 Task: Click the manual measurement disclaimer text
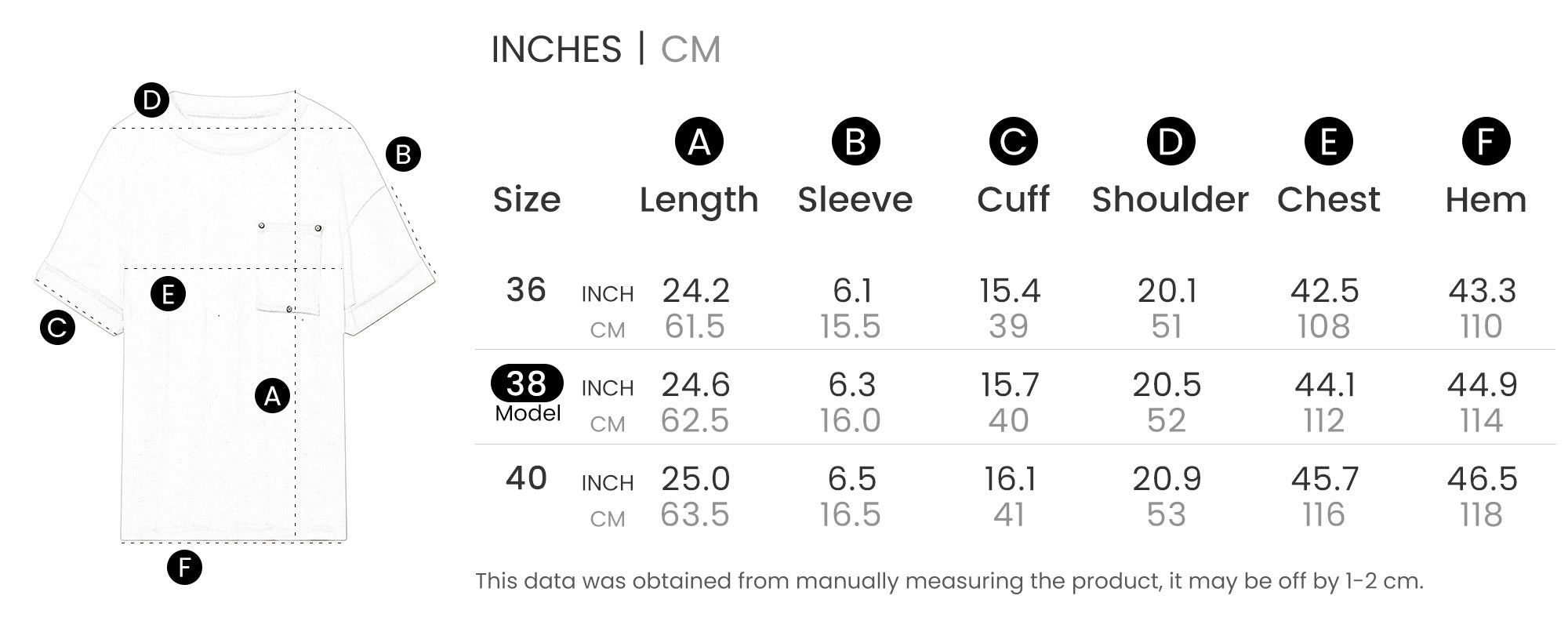(x=949, y=581)
